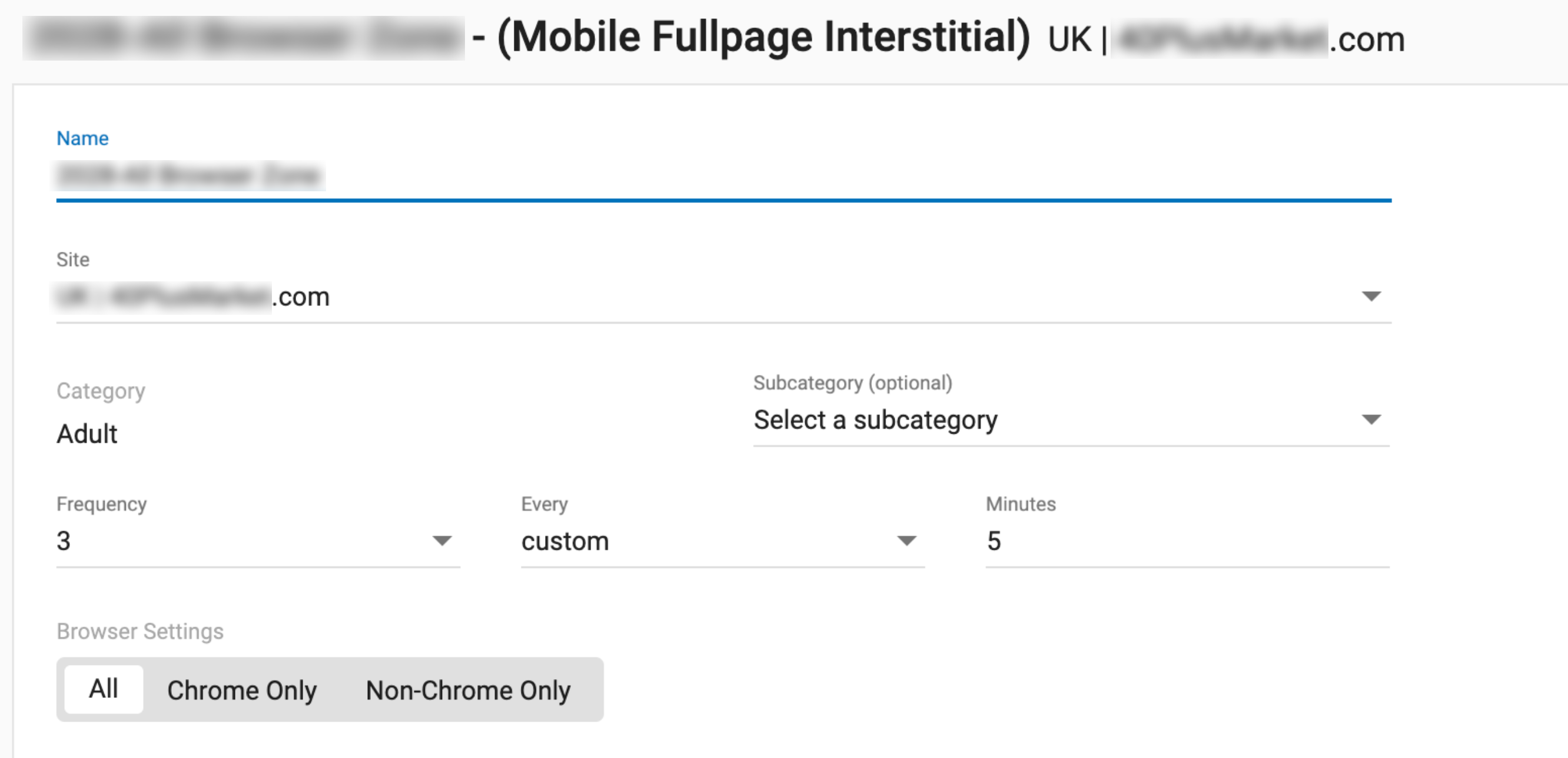Switch to "Non-Chrome Only" browsers
1568x758 pixels.
467,690
